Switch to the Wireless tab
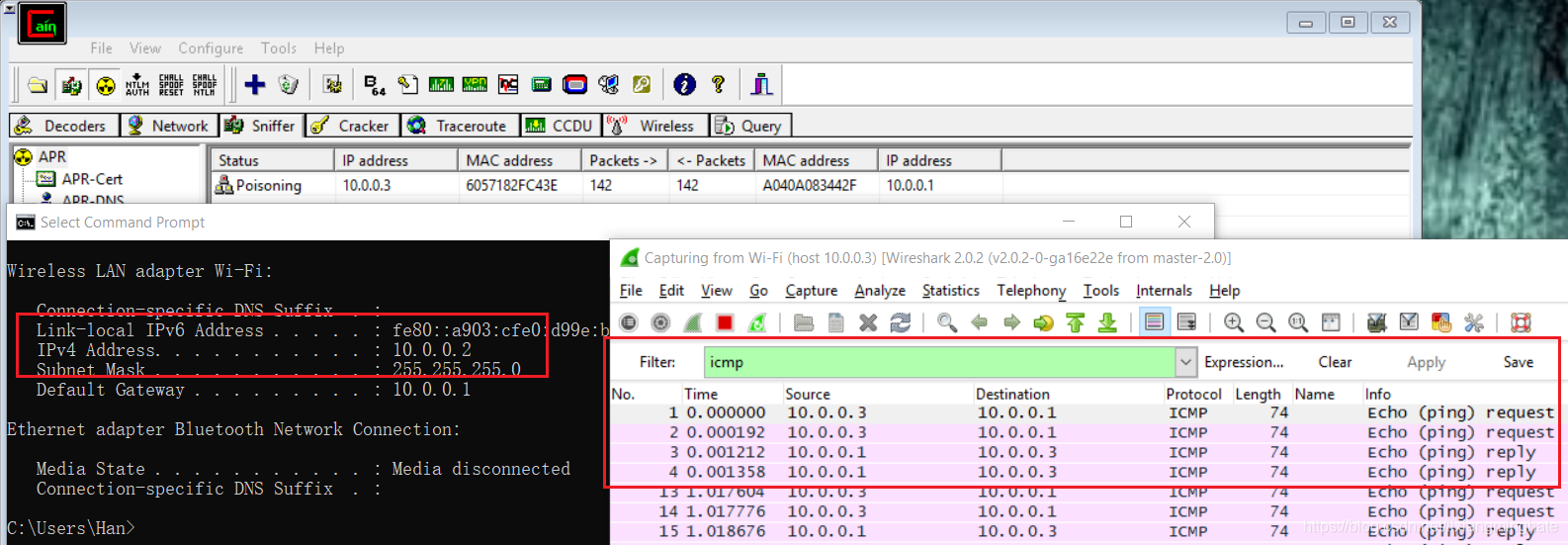 point(654,126)
